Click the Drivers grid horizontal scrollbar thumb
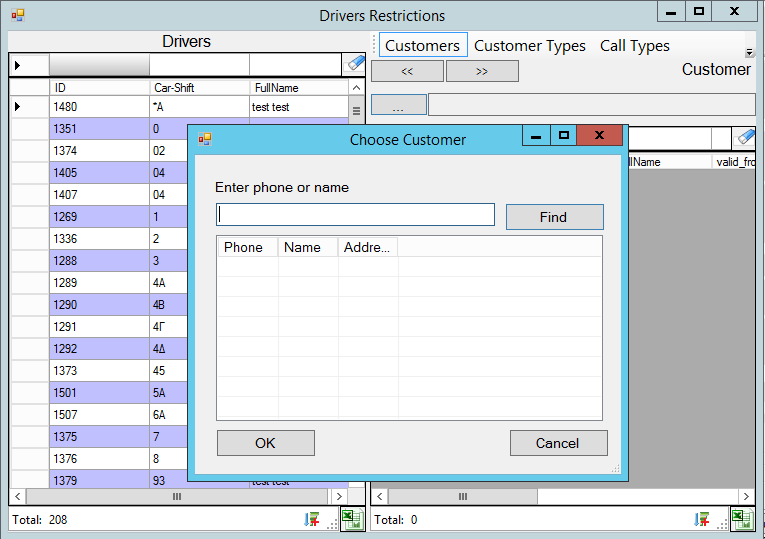 pos(177,496)
